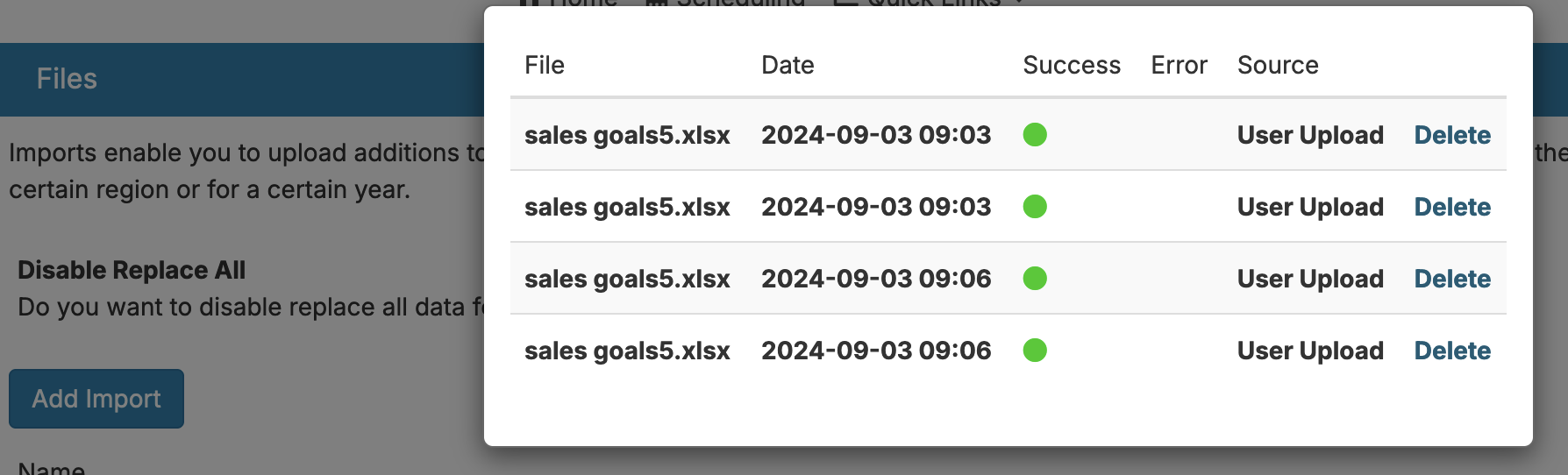Click the 09:06 date in the third row
The height and width of the screenshot is (475, 1568).
pos(876,279)
